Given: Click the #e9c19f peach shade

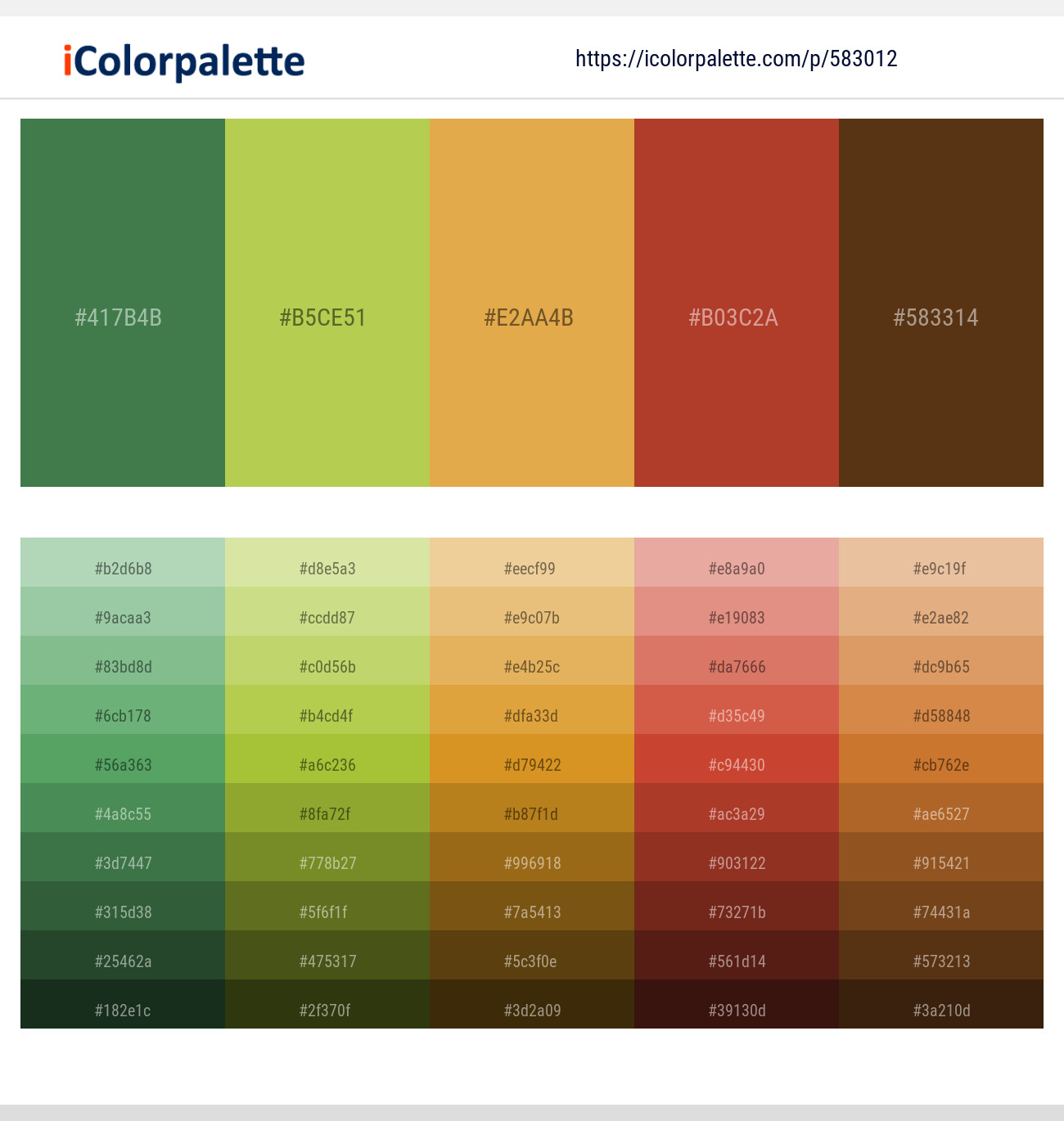Looking at the screenshot, I should [x=940, y=569].
